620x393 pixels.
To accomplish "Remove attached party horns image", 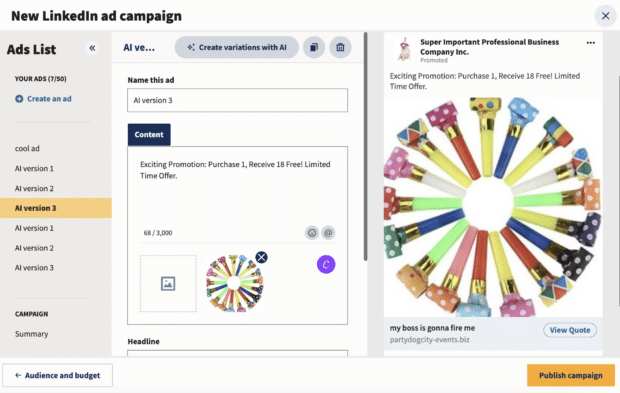I will tap(261, 257).
